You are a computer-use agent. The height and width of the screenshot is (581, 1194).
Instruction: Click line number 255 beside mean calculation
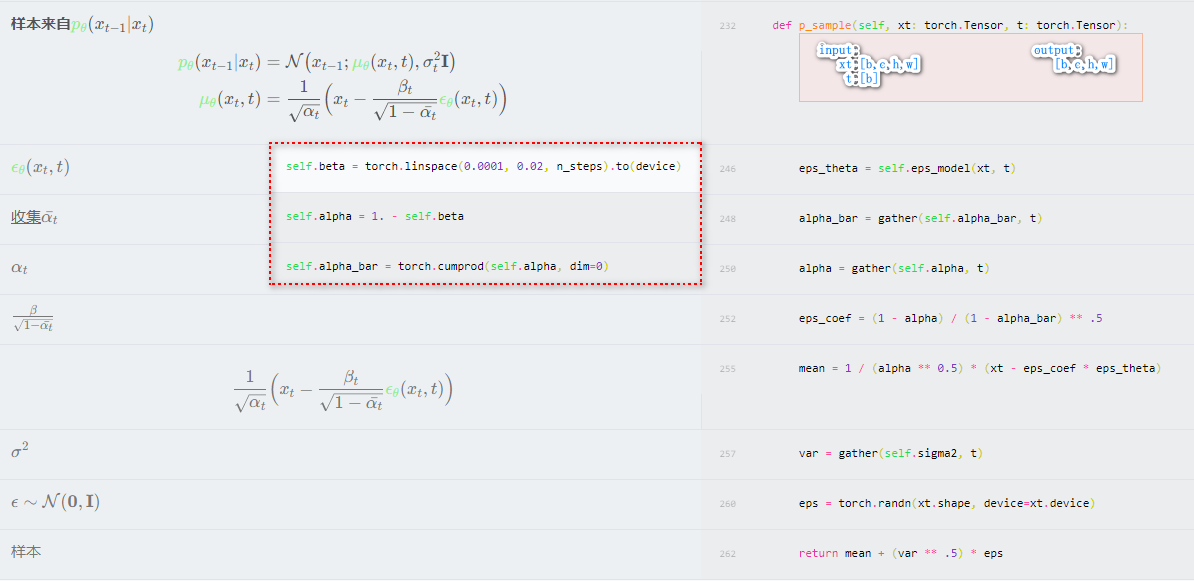click(727, 369)
